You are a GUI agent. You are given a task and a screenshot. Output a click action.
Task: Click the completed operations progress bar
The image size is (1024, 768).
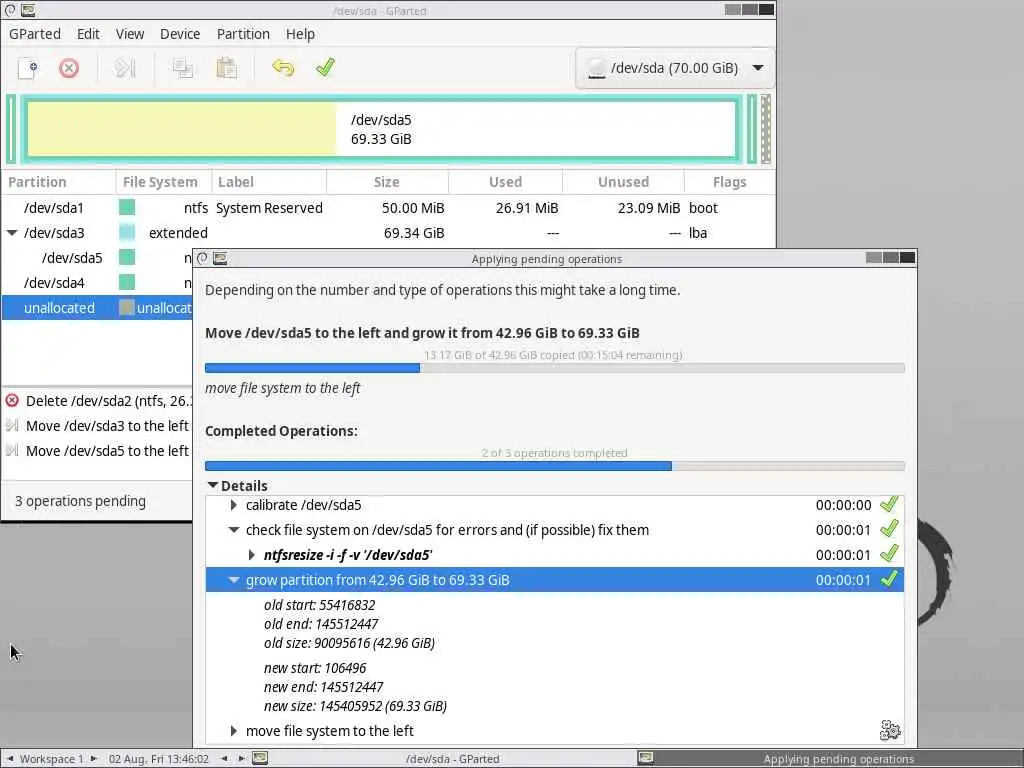click(x=554, y=466)
